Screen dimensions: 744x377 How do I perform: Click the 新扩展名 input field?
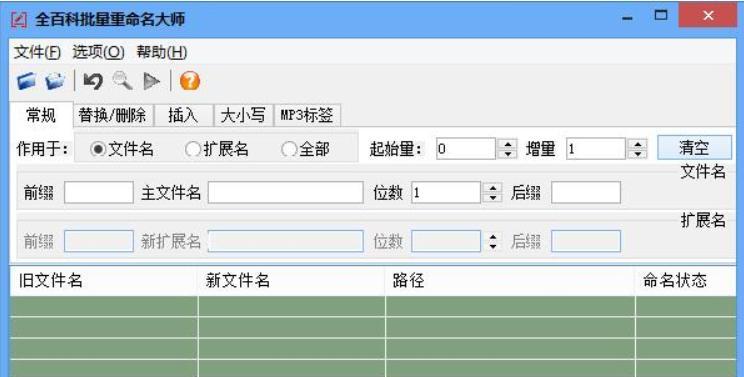(286, 241)
